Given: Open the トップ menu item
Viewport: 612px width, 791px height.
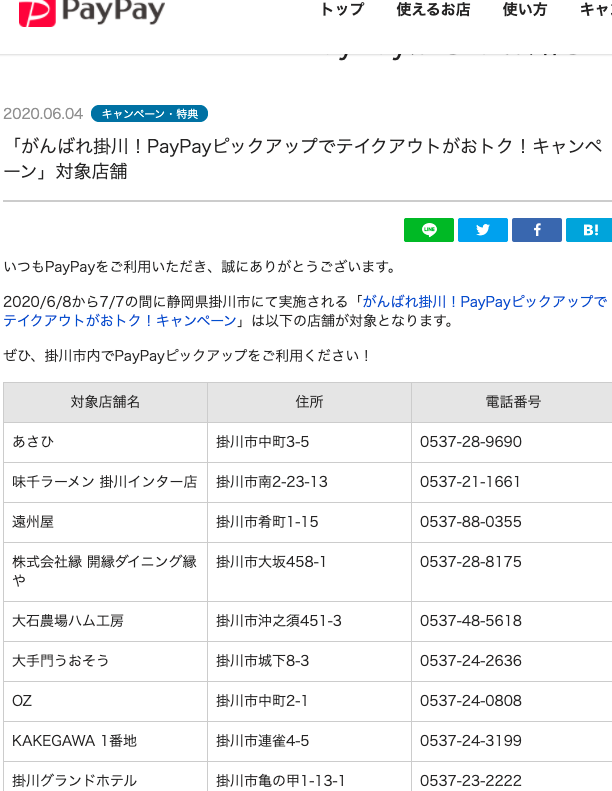Looking at the screenshot, I should pyautogui.click(x=342, y=9).
